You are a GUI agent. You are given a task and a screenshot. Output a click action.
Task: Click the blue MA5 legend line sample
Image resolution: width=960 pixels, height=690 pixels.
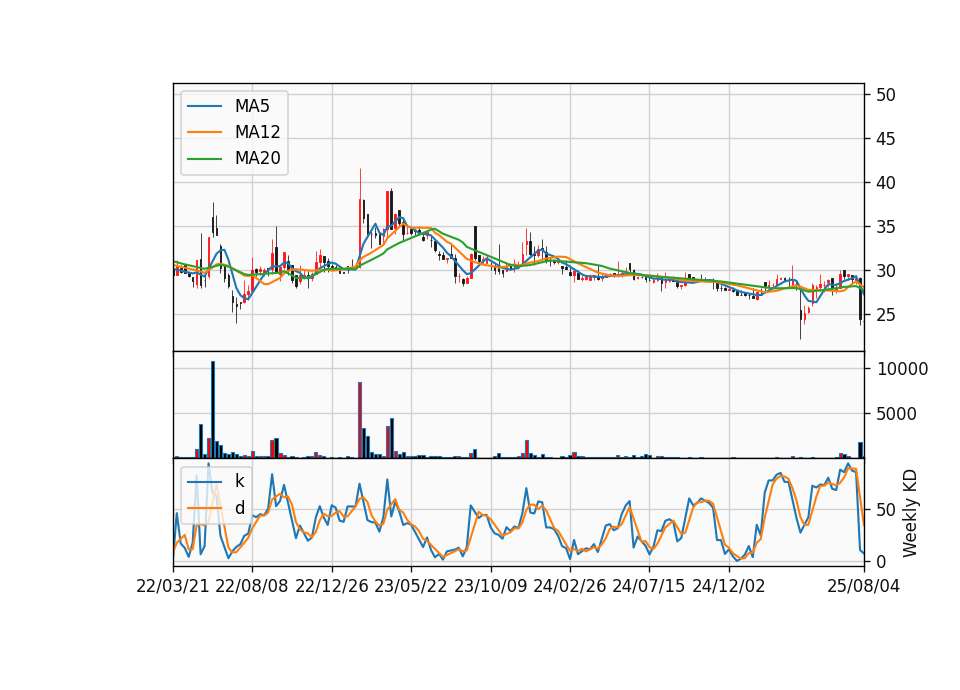(204, 106)
